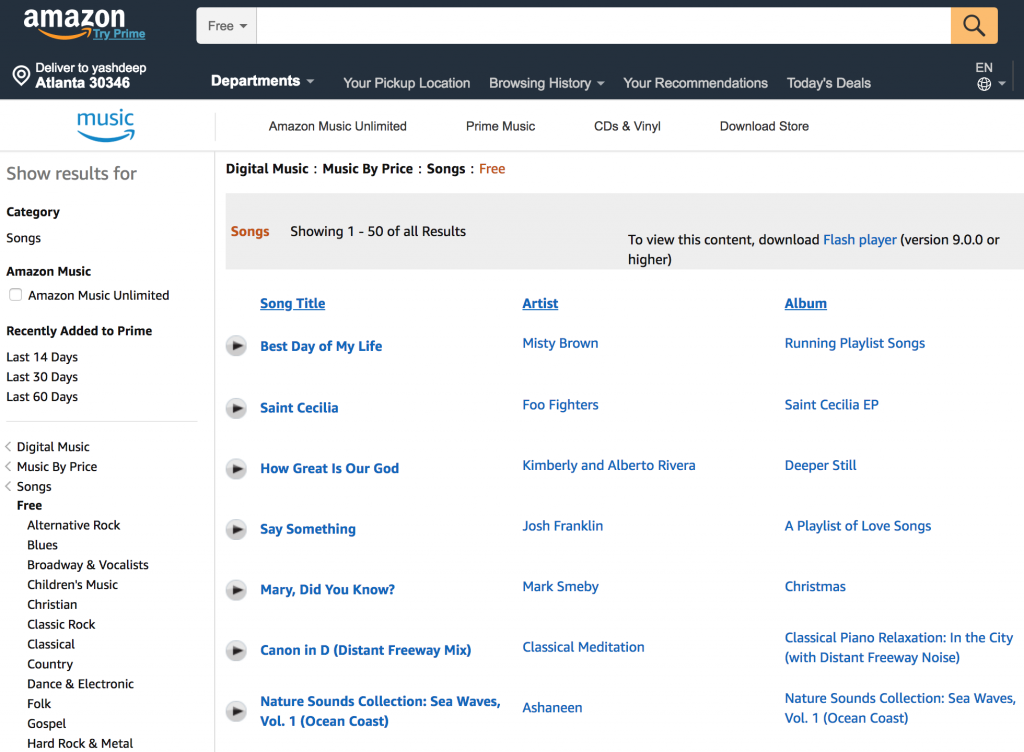The height and width of the screenshot is (752, 1024).
Task: Select Blues genre
Action: (42, 545)
